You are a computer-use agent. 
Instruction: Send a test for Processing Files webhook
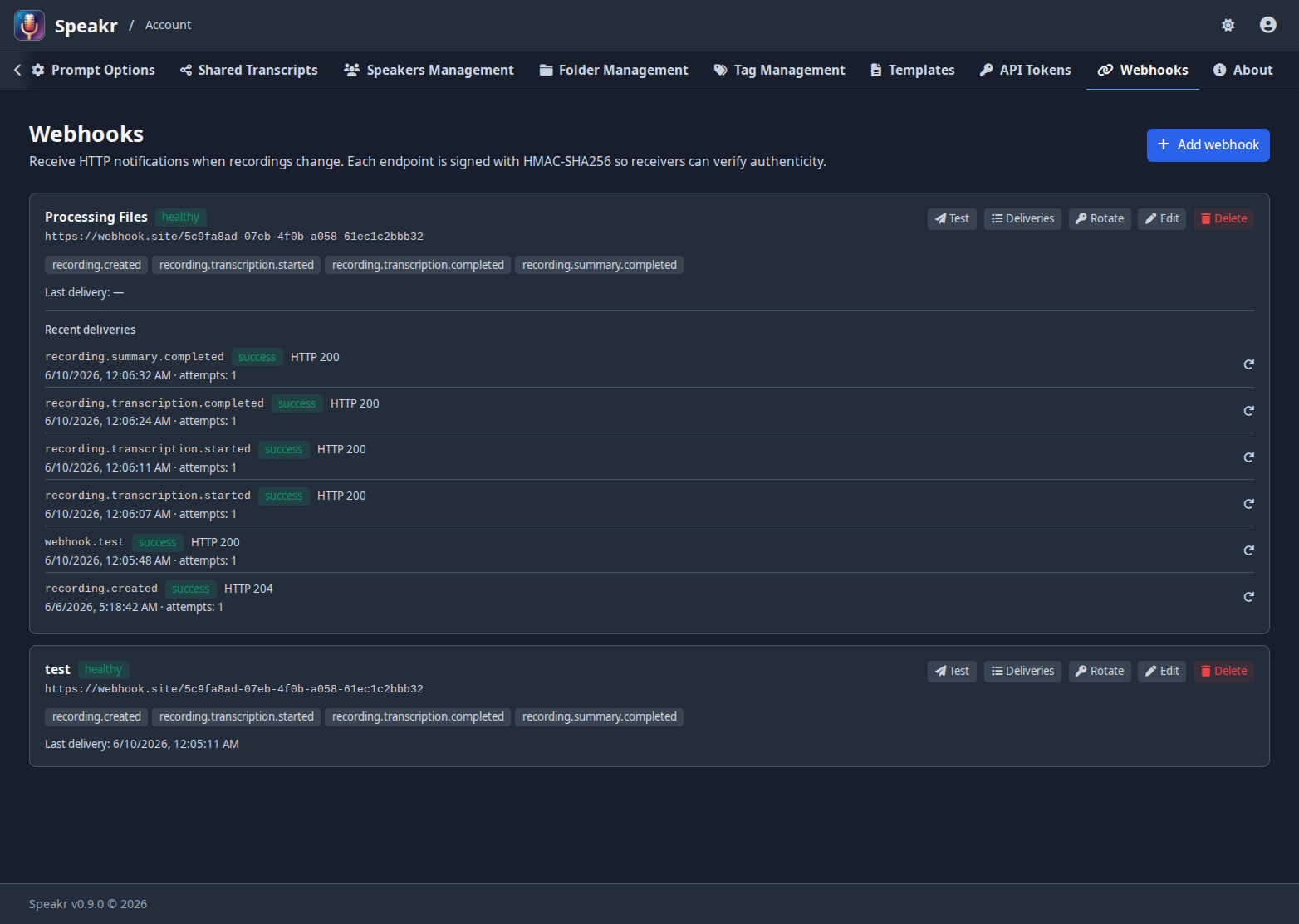[952, 218]
